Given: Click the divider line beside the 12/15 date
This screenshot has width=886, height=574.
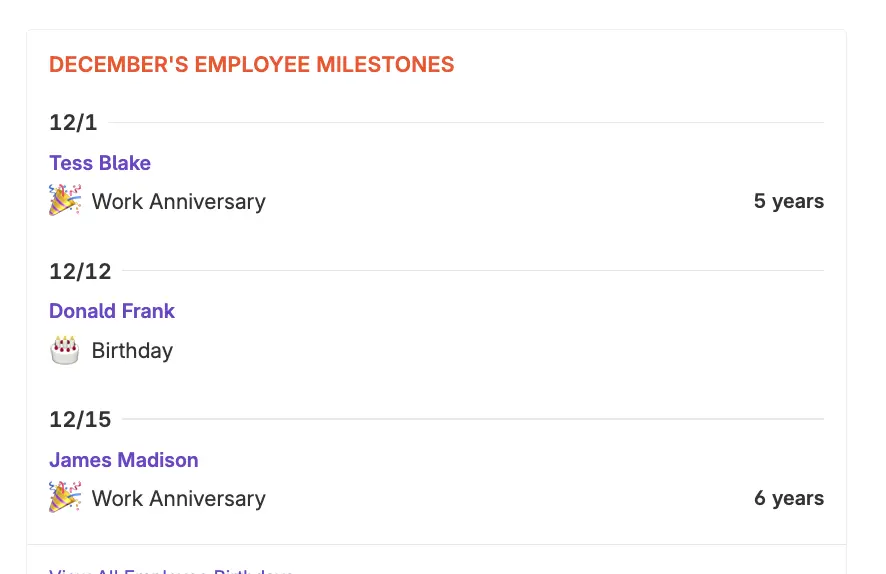Looking at the screenshot, I should (x=472, y=419).
